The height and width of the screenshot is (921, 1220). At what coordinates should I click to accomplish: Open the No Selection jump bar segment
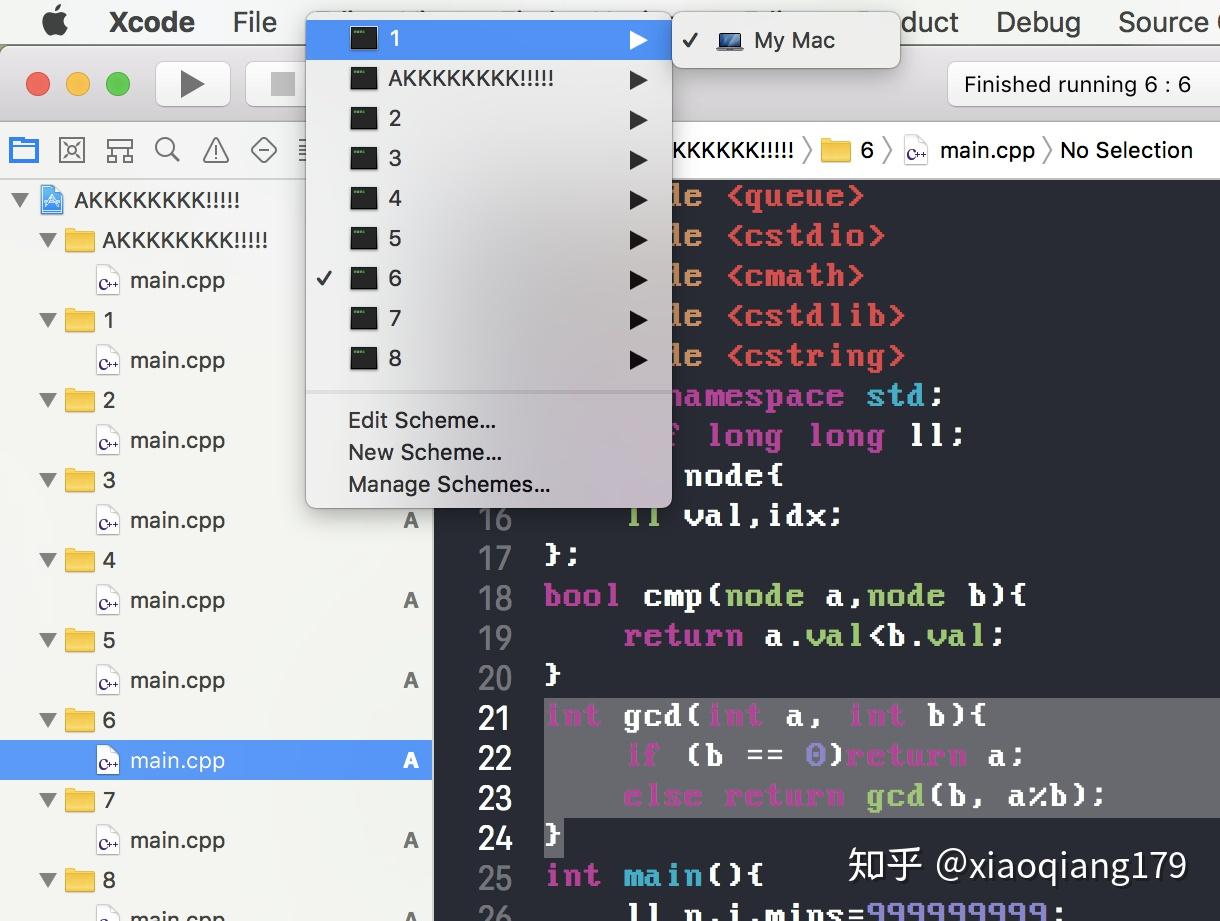coord(1126,150)
